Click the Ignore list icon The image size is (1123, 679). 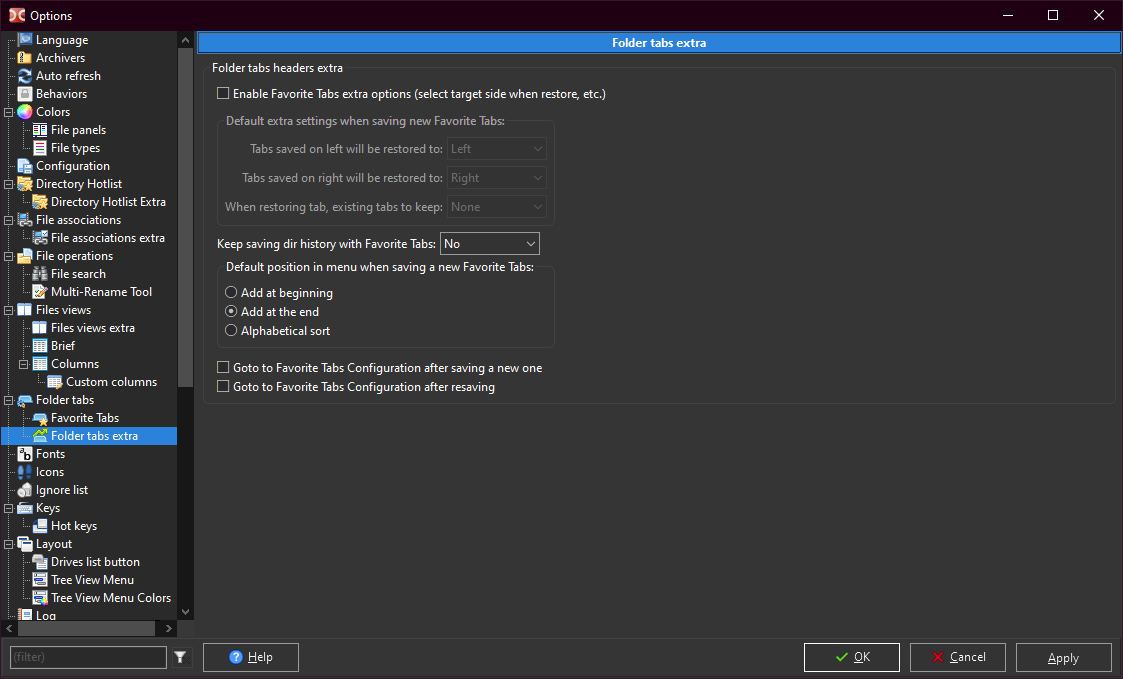(x=25, y=490)
